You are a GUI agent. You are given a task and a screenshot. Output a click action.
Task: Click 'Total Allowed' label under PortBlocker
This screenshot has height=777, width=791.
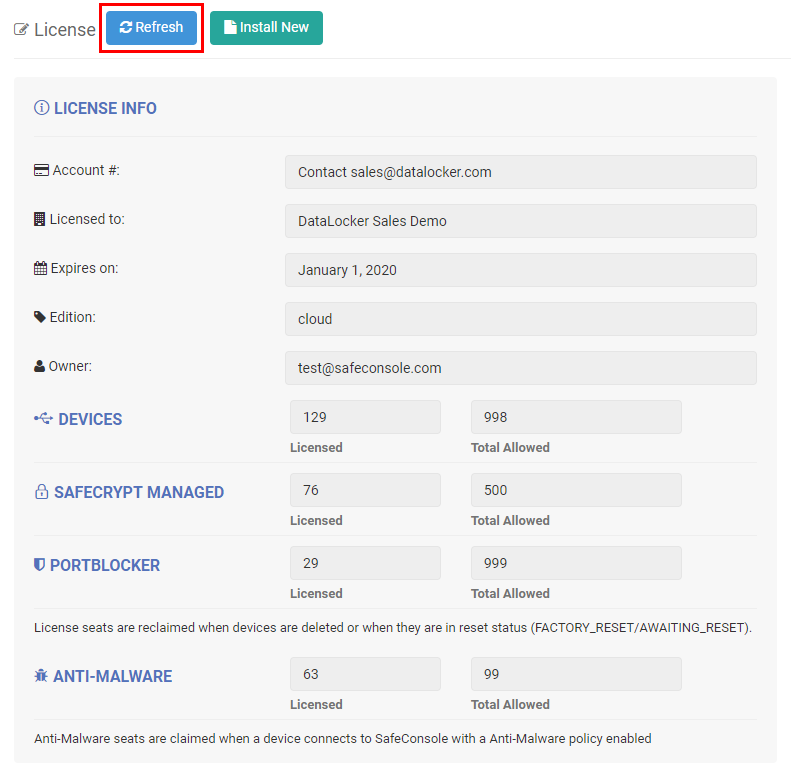[510, 594]
